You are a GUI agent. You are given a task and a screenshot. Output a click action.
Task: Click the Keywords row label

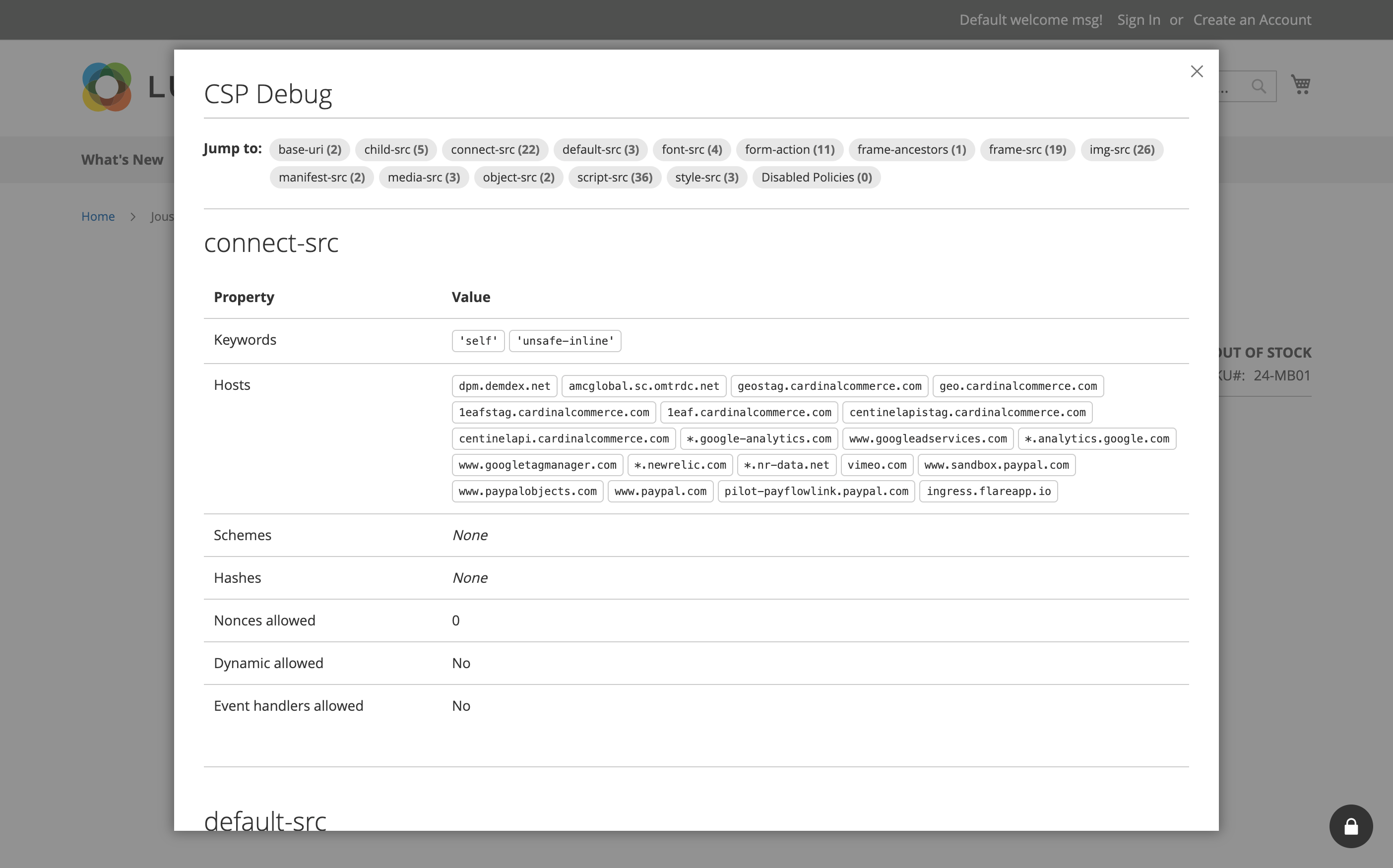click(x=245, y=340)
